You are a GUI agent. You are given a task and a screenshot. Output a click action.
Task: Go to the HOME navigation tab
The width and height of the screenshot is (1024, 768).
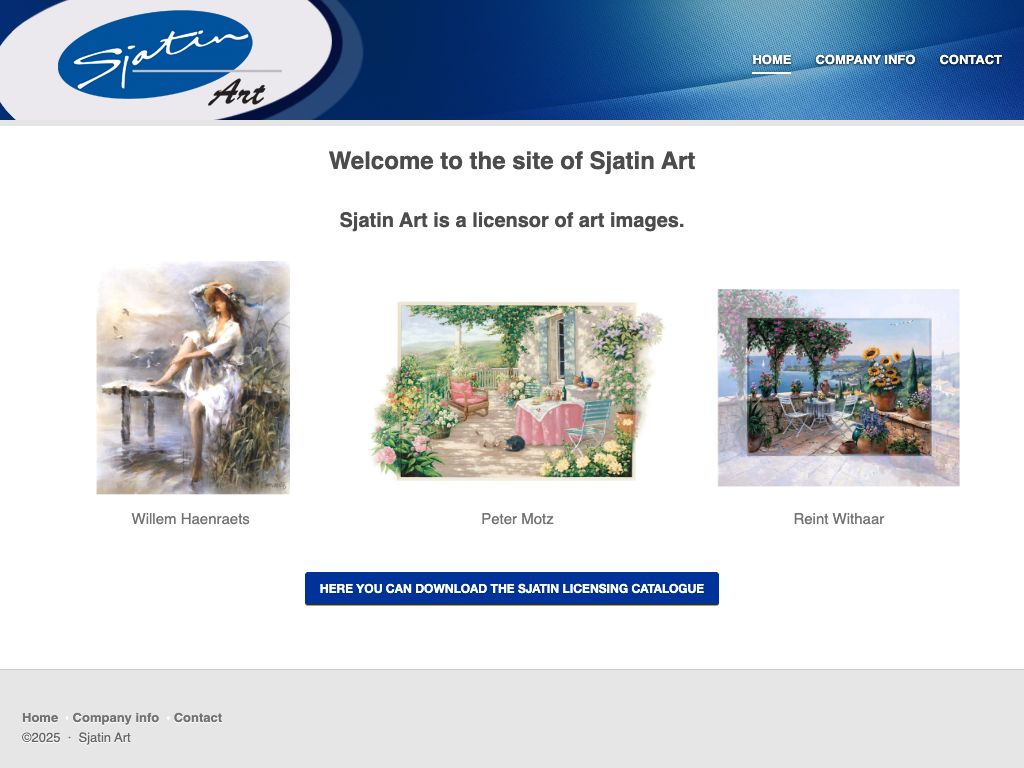(771, 59)
